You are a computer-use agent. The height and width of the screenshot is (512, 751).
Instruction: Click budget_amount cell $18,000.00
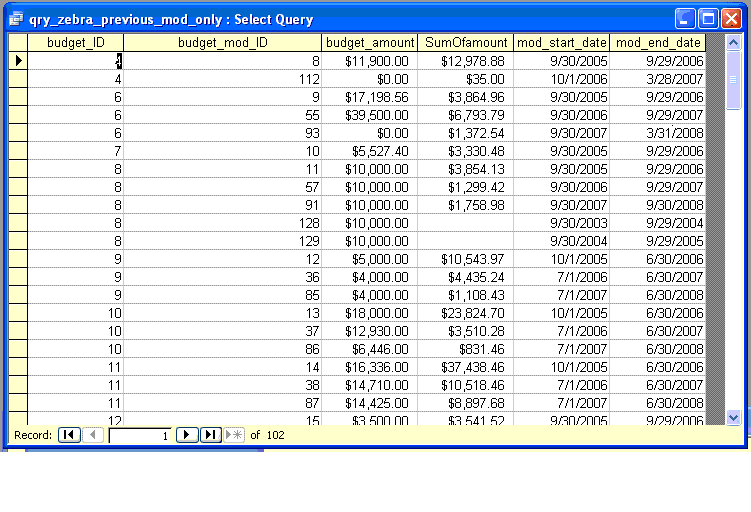click(x=370, y=313)
